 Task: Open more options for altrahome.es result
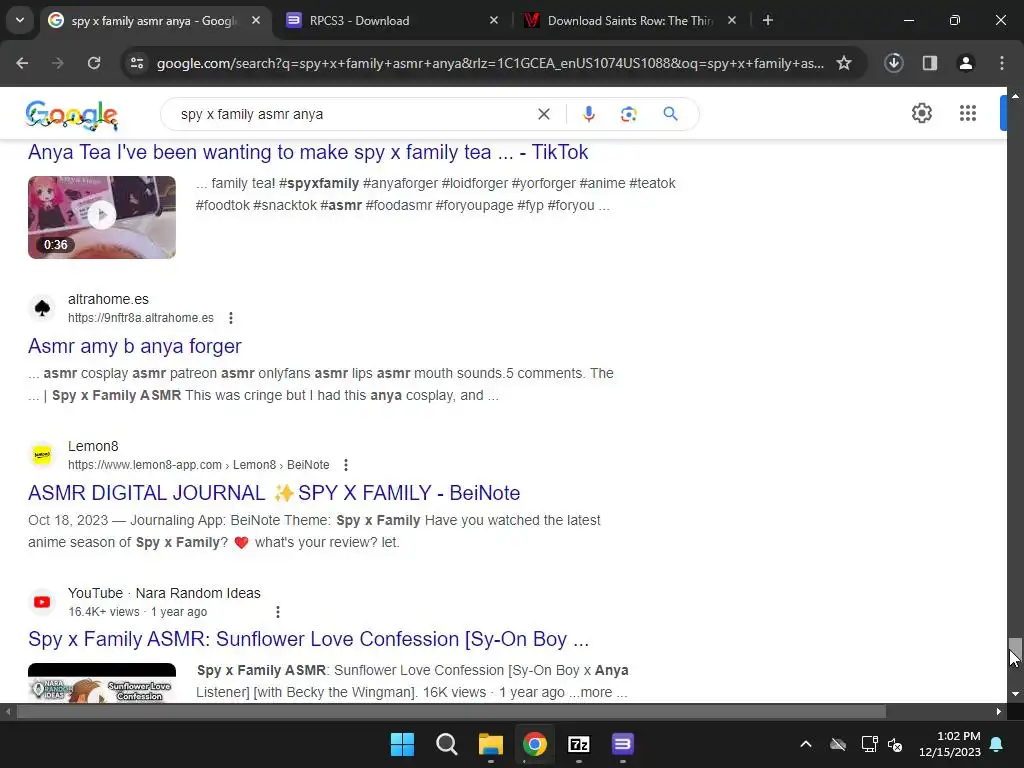tap(231, 318)
